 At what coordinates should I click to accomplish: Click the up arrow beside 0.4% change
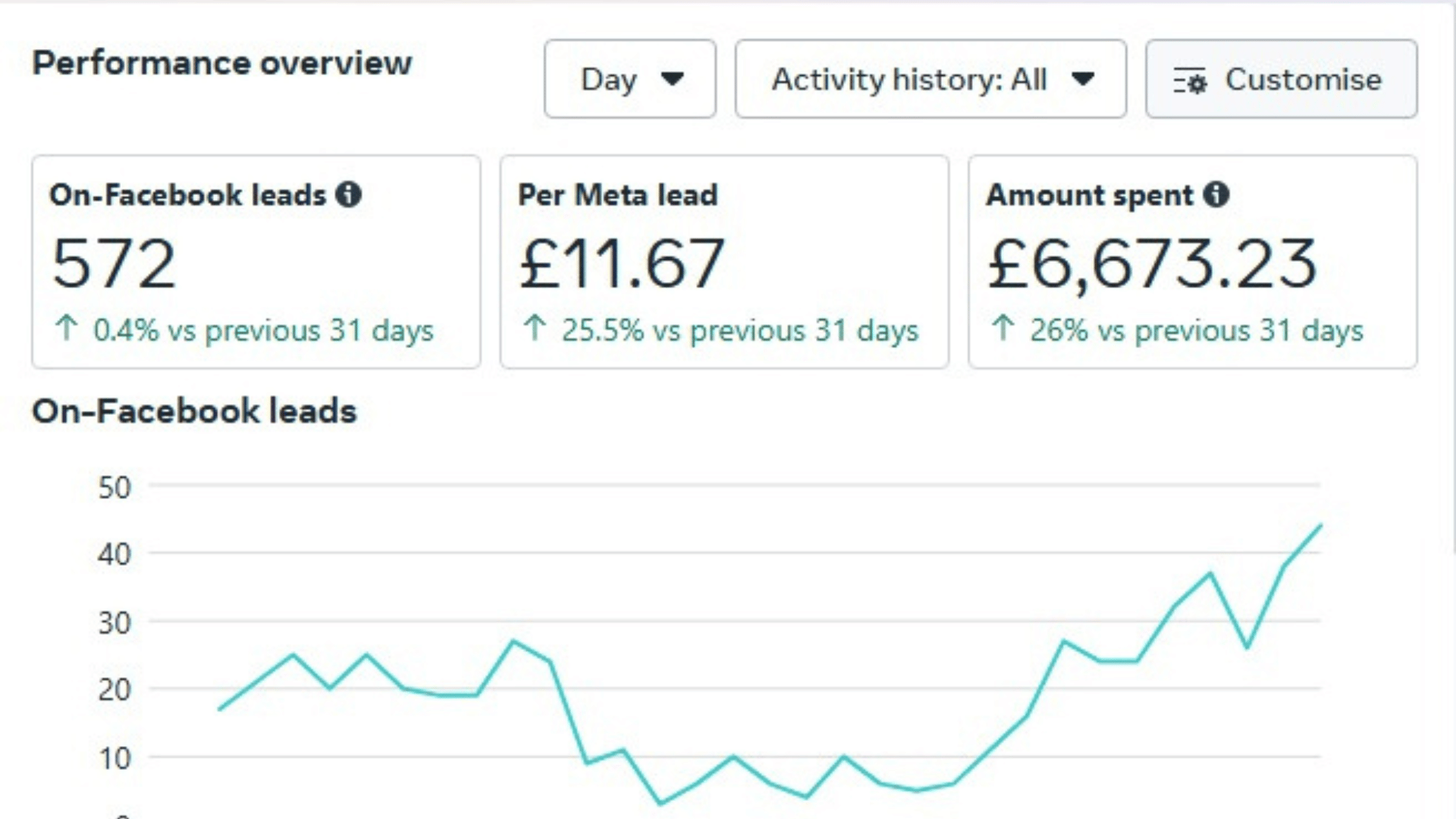pos(67,328)
